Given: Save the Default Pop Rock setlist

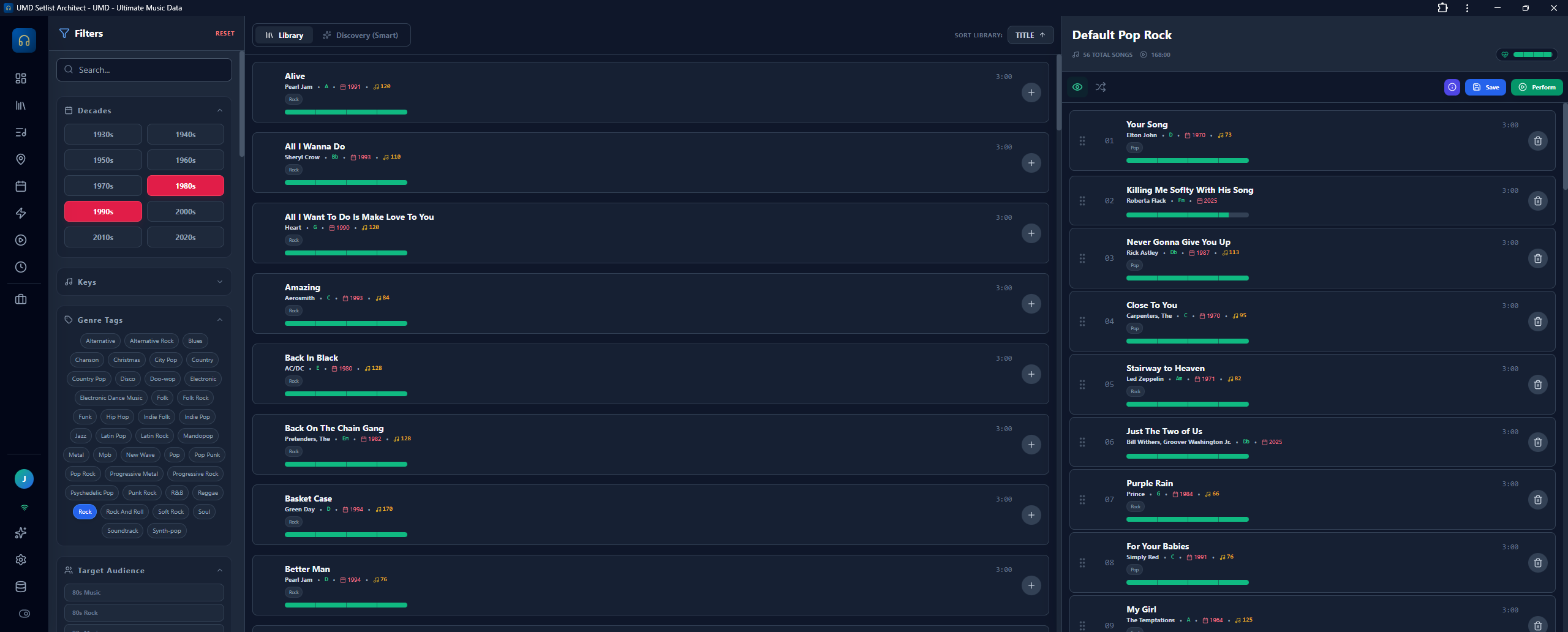Looking at the screenshot, I should click(1486, 87).
